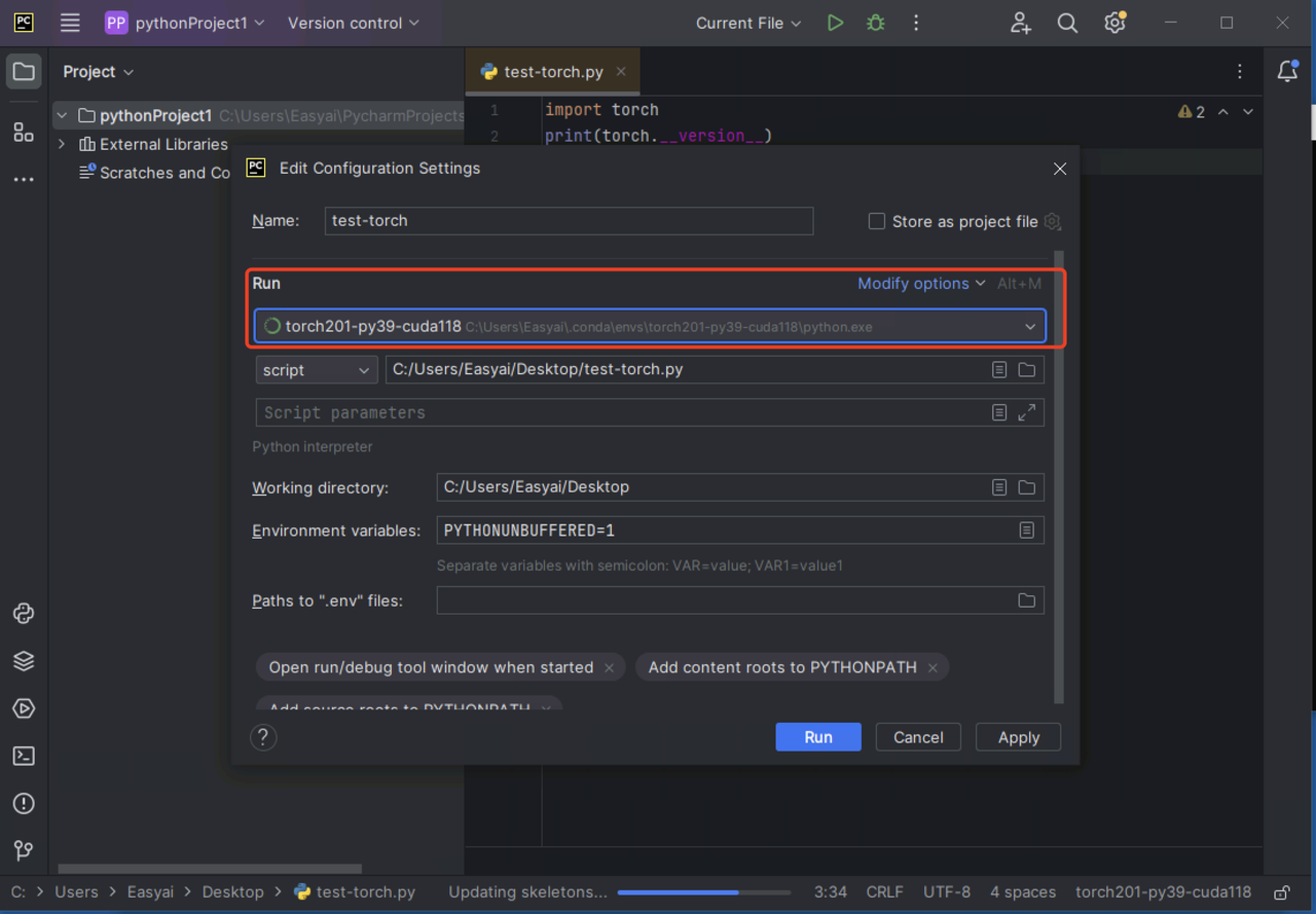The height and width of the screenshot is (914, 1316).
Task: Open the Python Packages layers icon
Action: tap(24, 662)
